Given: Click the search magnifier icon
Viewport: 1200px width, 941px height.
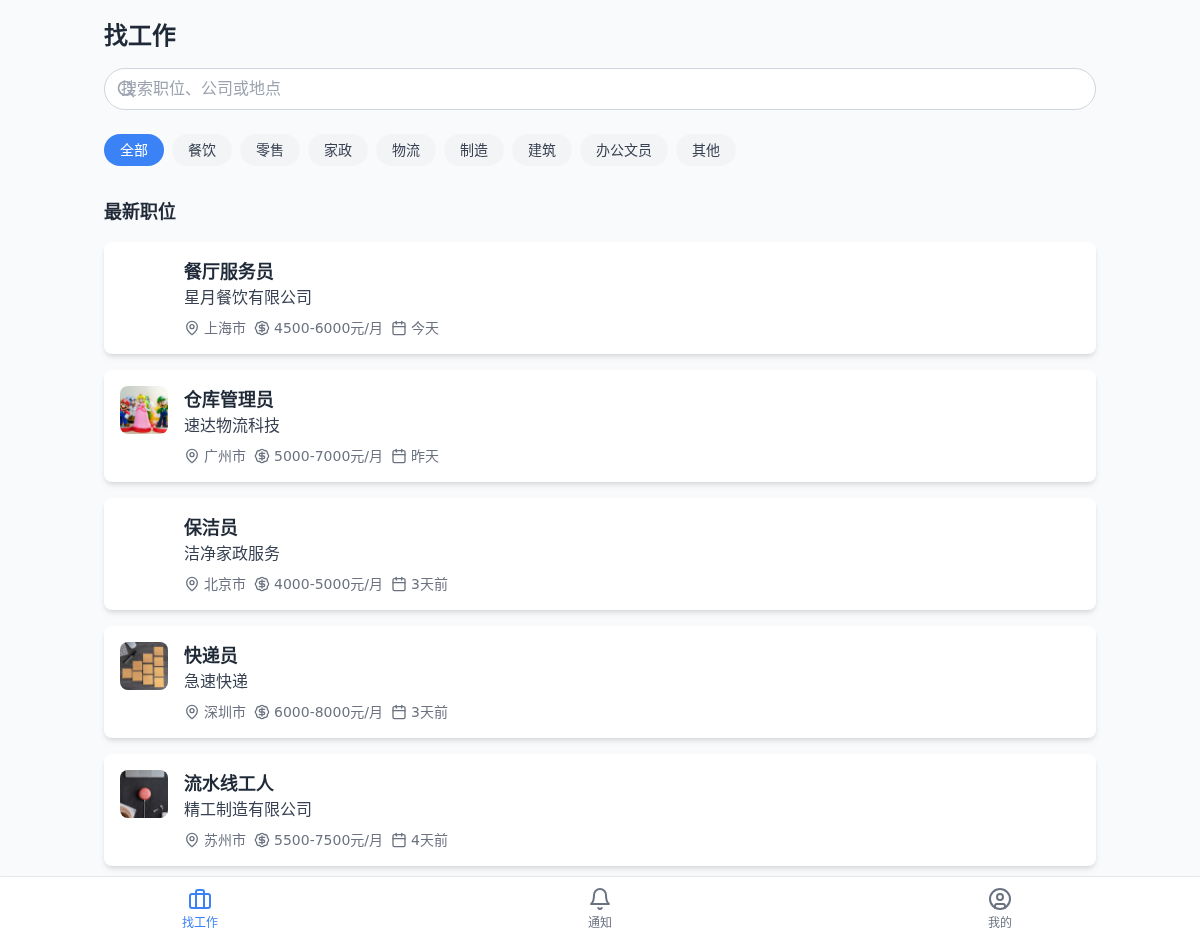Looking at the screenshot, I should pyautogui.click(x=126, y=89).
